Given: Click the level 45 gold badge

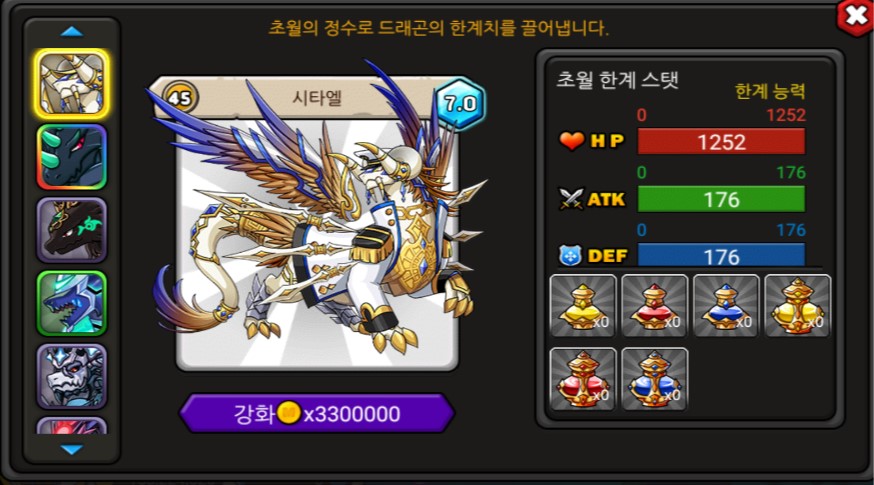Looking at the screenshot, I should pyautogui.click(x=180, y=98).
